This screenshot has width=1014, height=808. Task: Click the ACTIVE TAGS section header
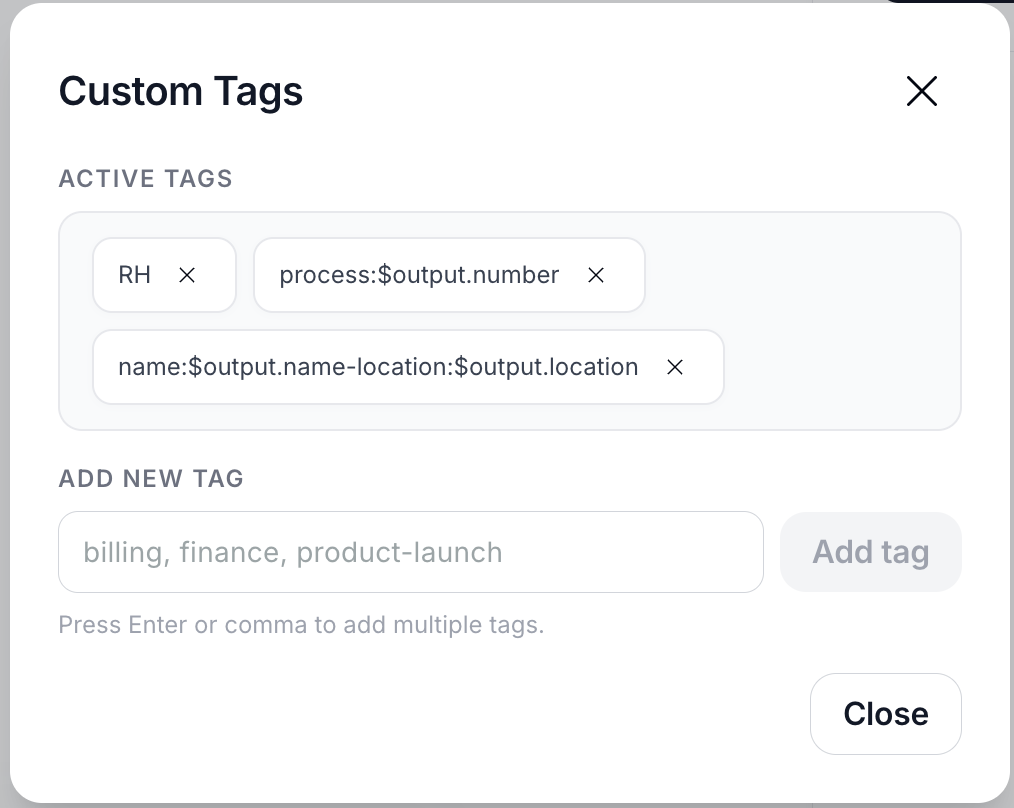(145, 178)
